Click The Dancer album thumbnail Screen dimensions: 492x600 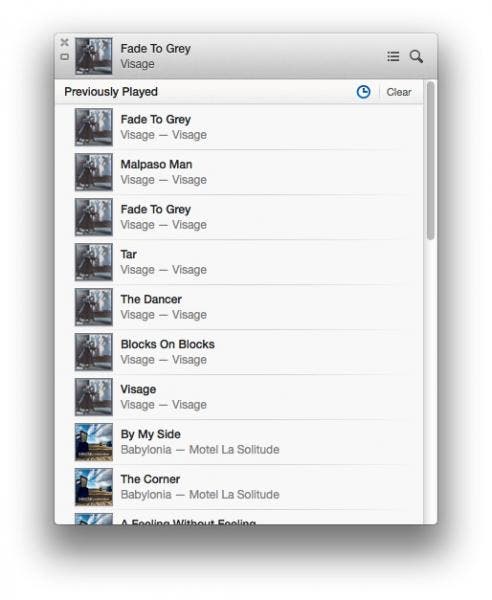(x=94, y=307)
